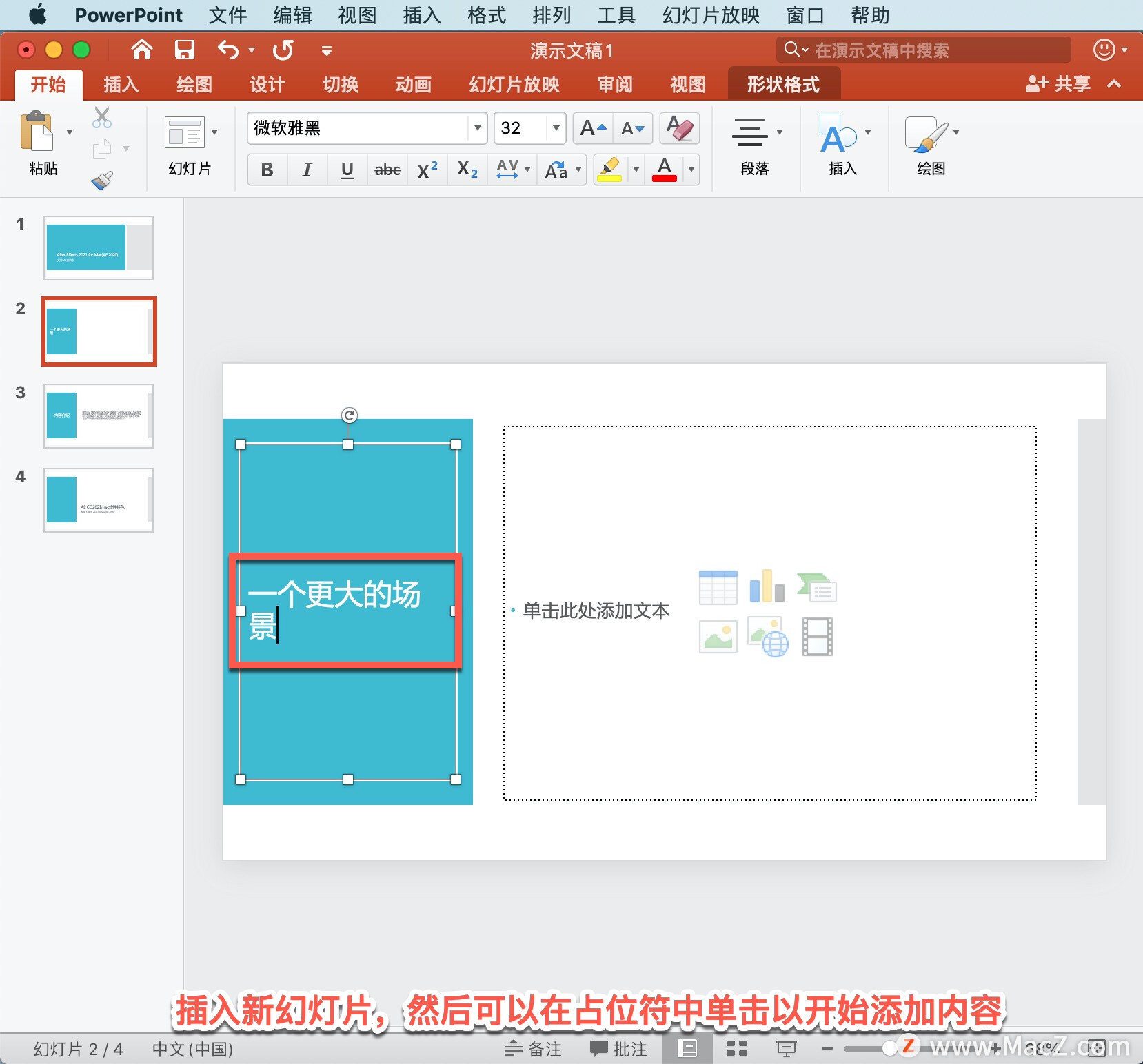Open the font size dropdown

(x=556, y=128)
